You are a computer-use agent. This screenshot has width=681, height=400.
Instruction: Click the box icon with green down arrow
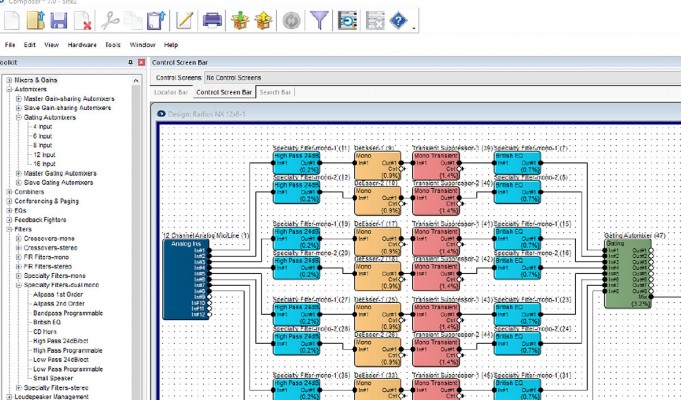click(x=240, y=20)
